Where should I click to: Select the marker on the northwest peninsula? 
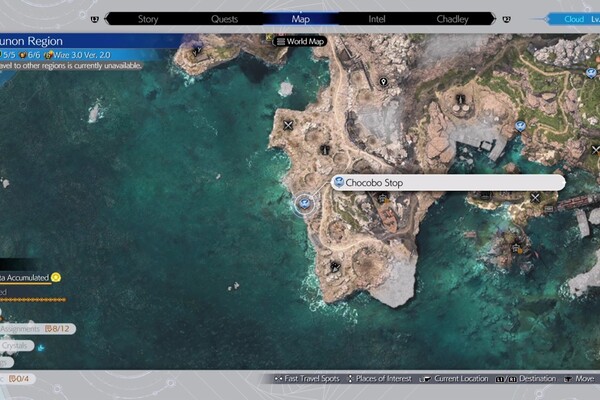pos(197,50)
